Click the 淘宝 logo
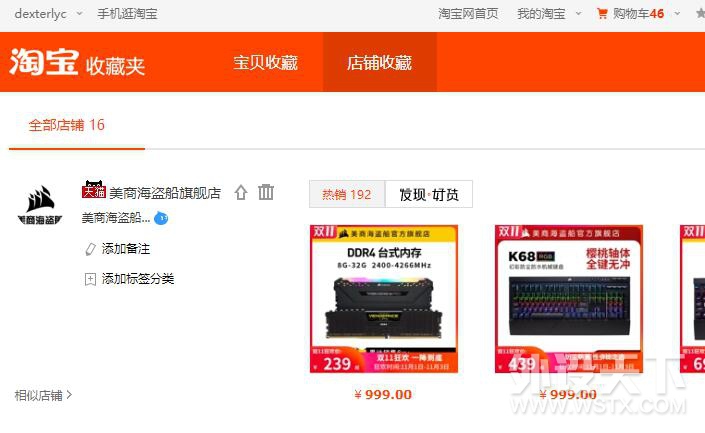The height and width of the screenshot is (433, 705). point(44,62)
